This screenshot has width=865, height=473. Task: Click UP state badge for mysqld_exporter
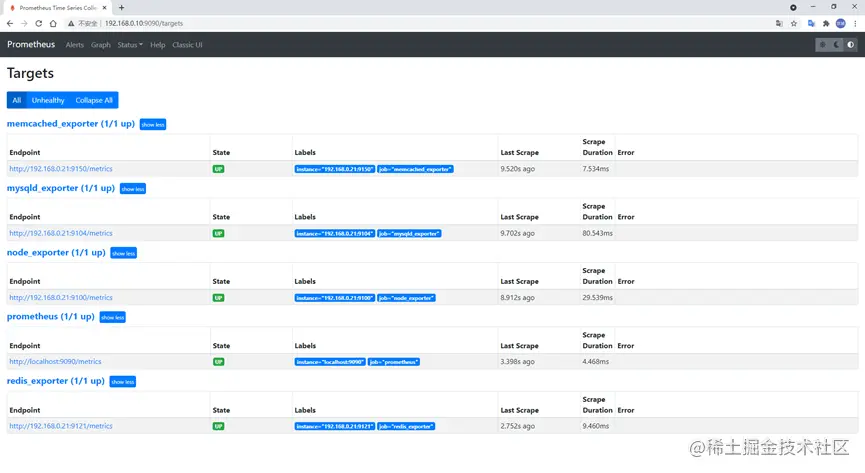pyautogui.click(x=218, y=233)
